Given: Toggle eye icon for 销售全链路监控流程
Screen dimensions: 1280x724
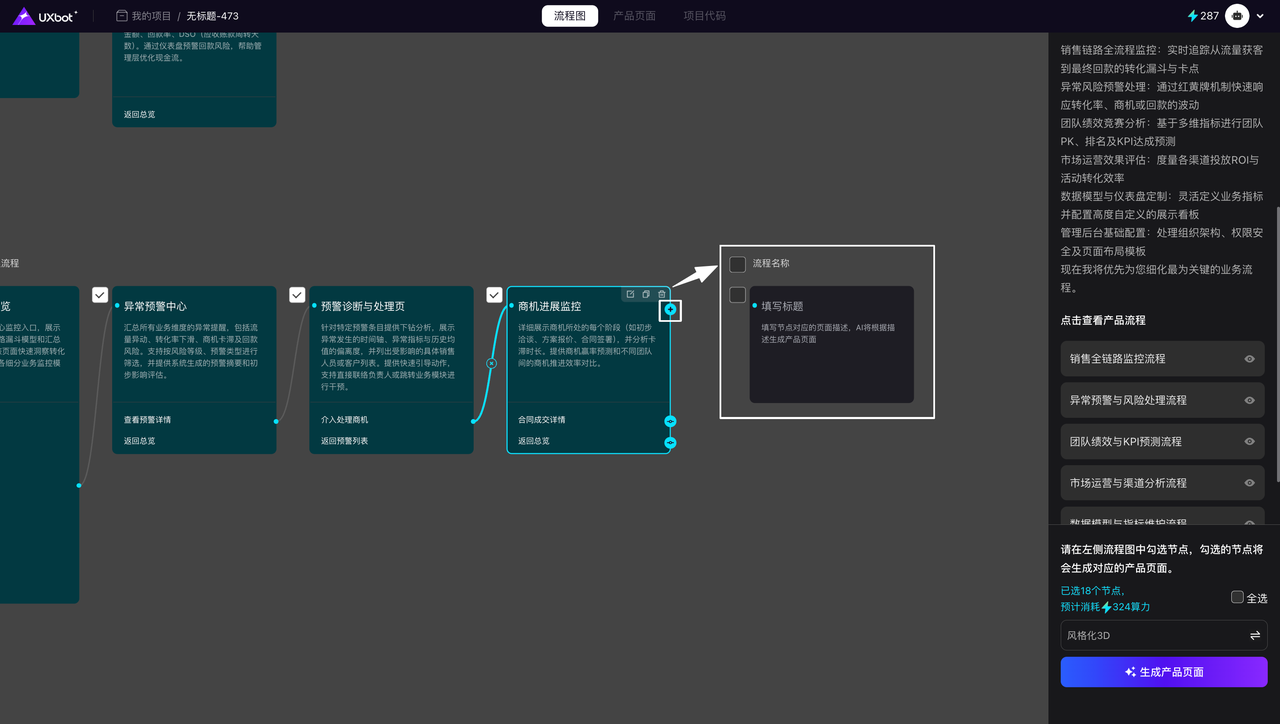Looking at the screenshot, I should coord(1249,359).
